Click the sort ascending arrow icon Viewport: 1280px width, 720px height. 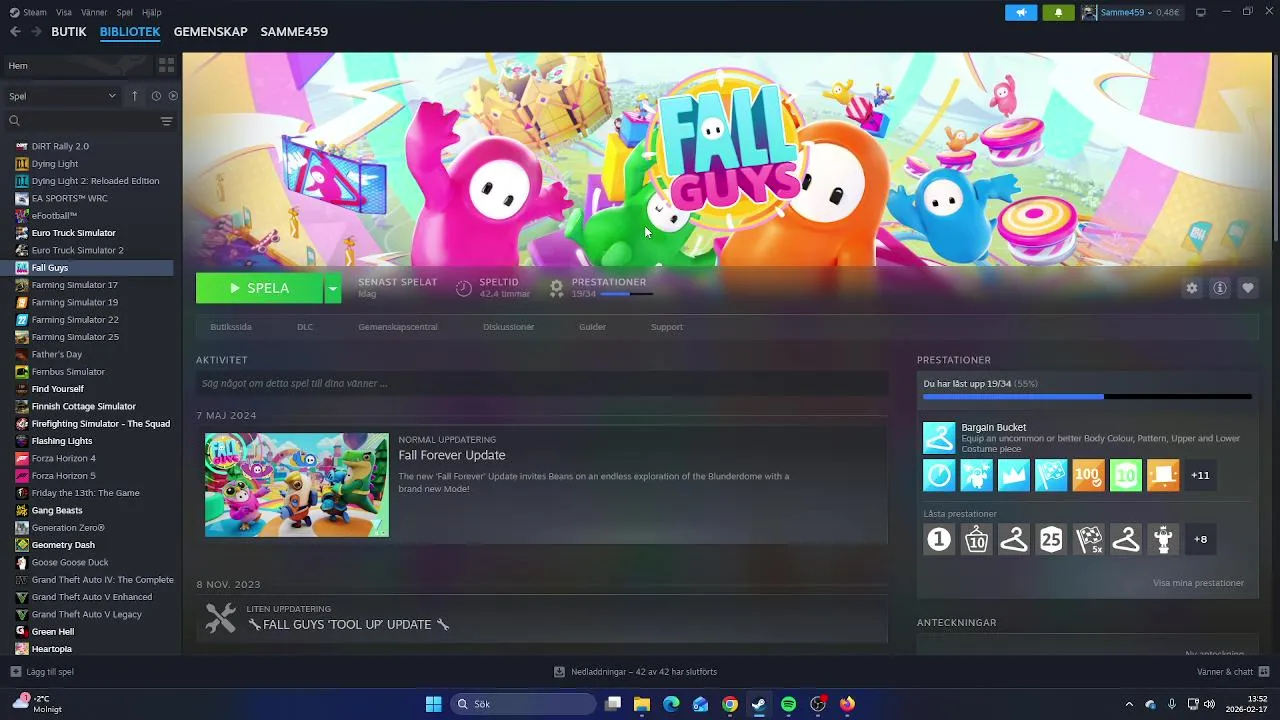point(135,96)
